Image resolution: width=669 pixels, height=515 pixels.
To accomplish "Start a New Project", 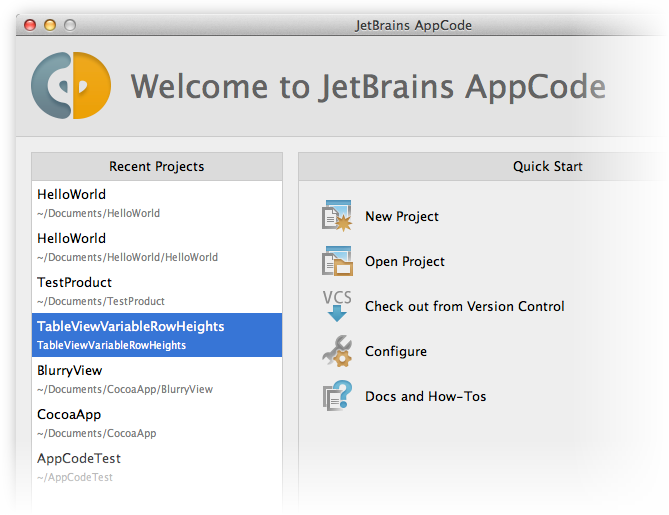I will click(x=401, y=216).
